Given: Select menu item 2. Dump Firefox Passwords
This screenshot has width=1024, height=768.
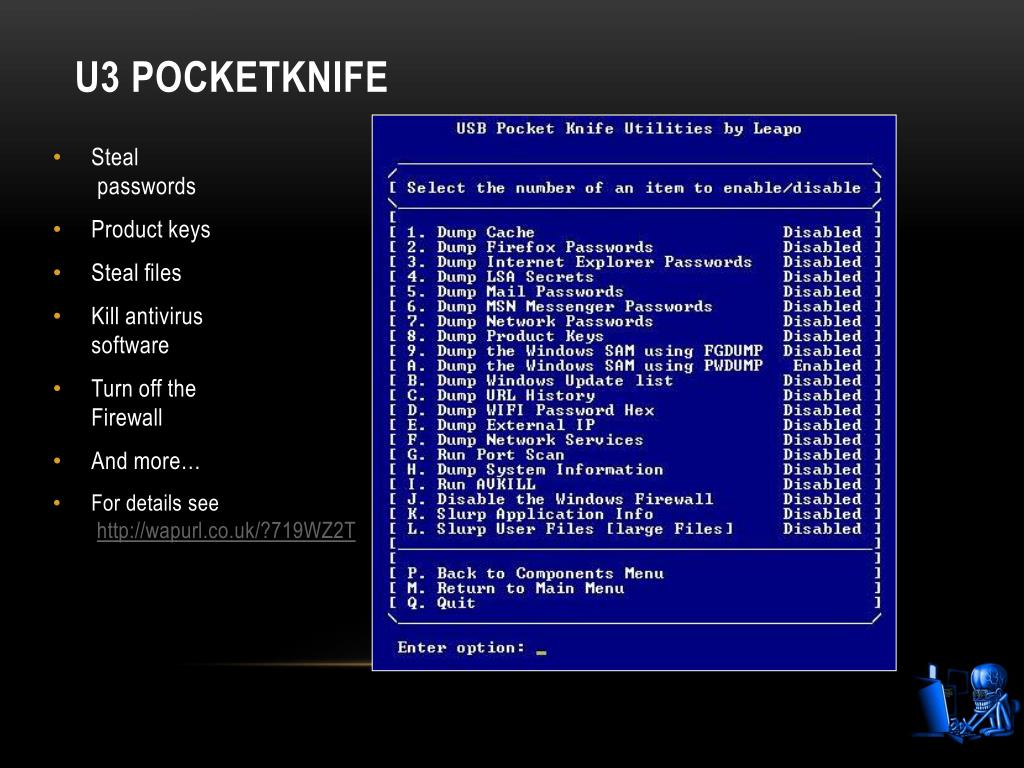Looking at the screenshot, I should coord(530,248).
